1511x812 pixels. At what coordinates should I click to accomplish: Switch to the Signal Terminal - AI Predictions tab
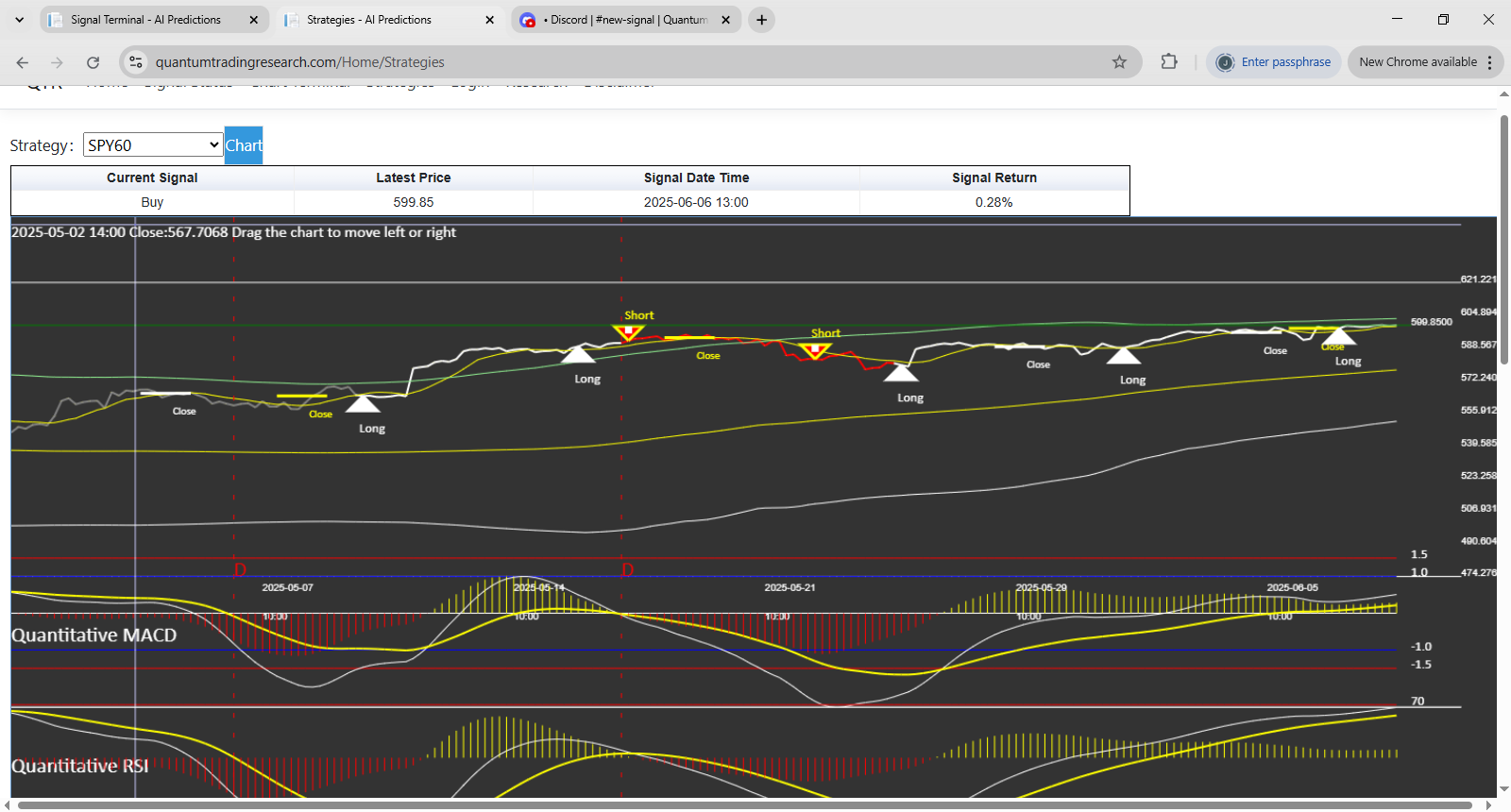pos(154,20)
